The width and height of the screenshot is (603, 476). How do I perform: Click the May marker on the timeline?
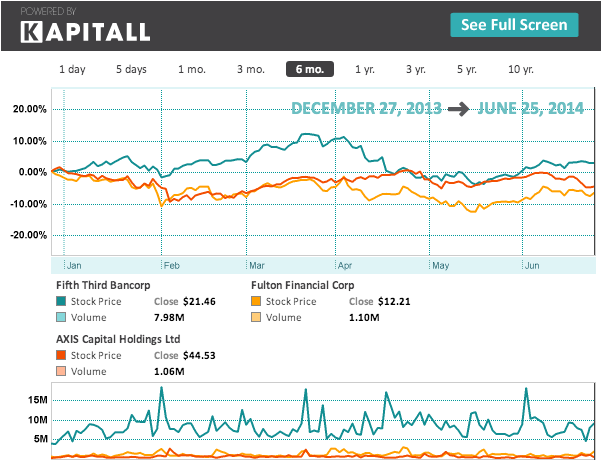440,265
